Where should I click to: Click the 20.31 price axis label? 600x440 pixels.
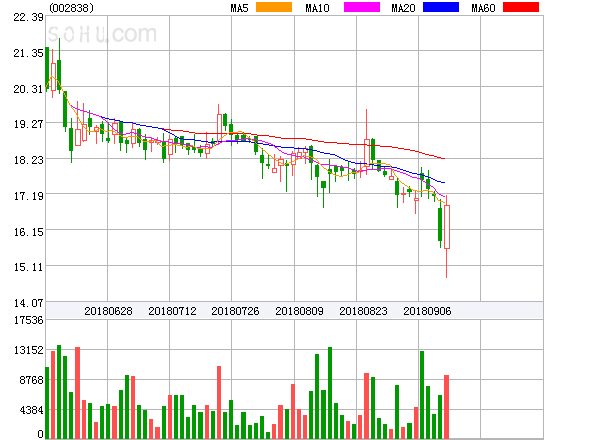[28, 89]
